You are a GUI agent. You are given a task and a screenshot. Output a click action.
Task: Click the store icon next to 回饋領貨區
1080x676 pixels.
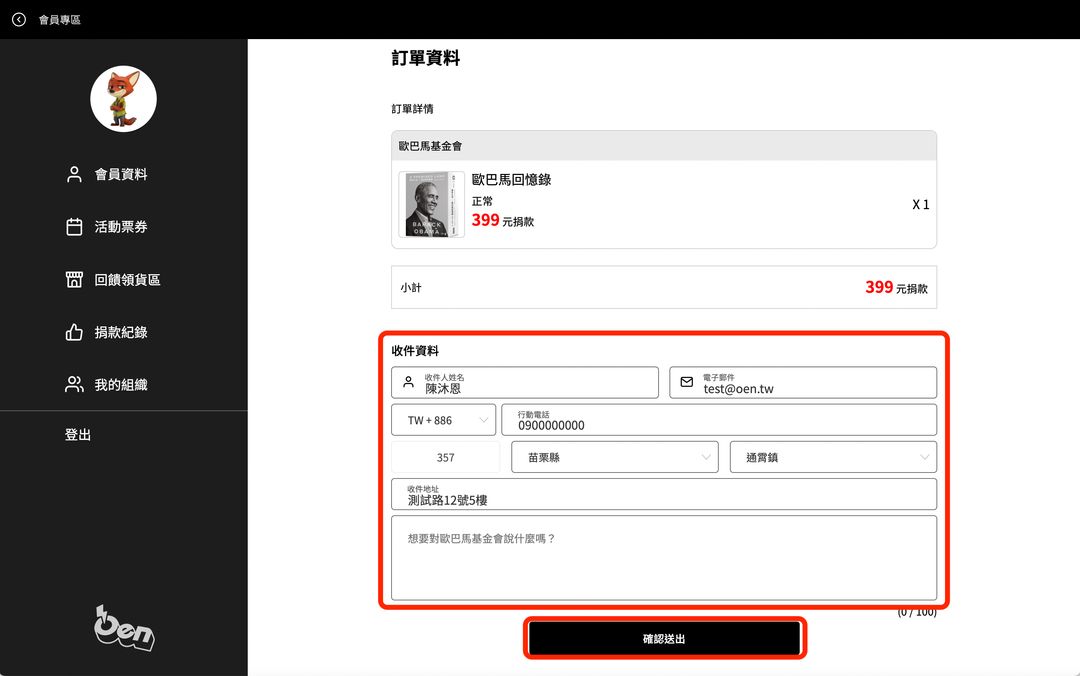point(74,279)
